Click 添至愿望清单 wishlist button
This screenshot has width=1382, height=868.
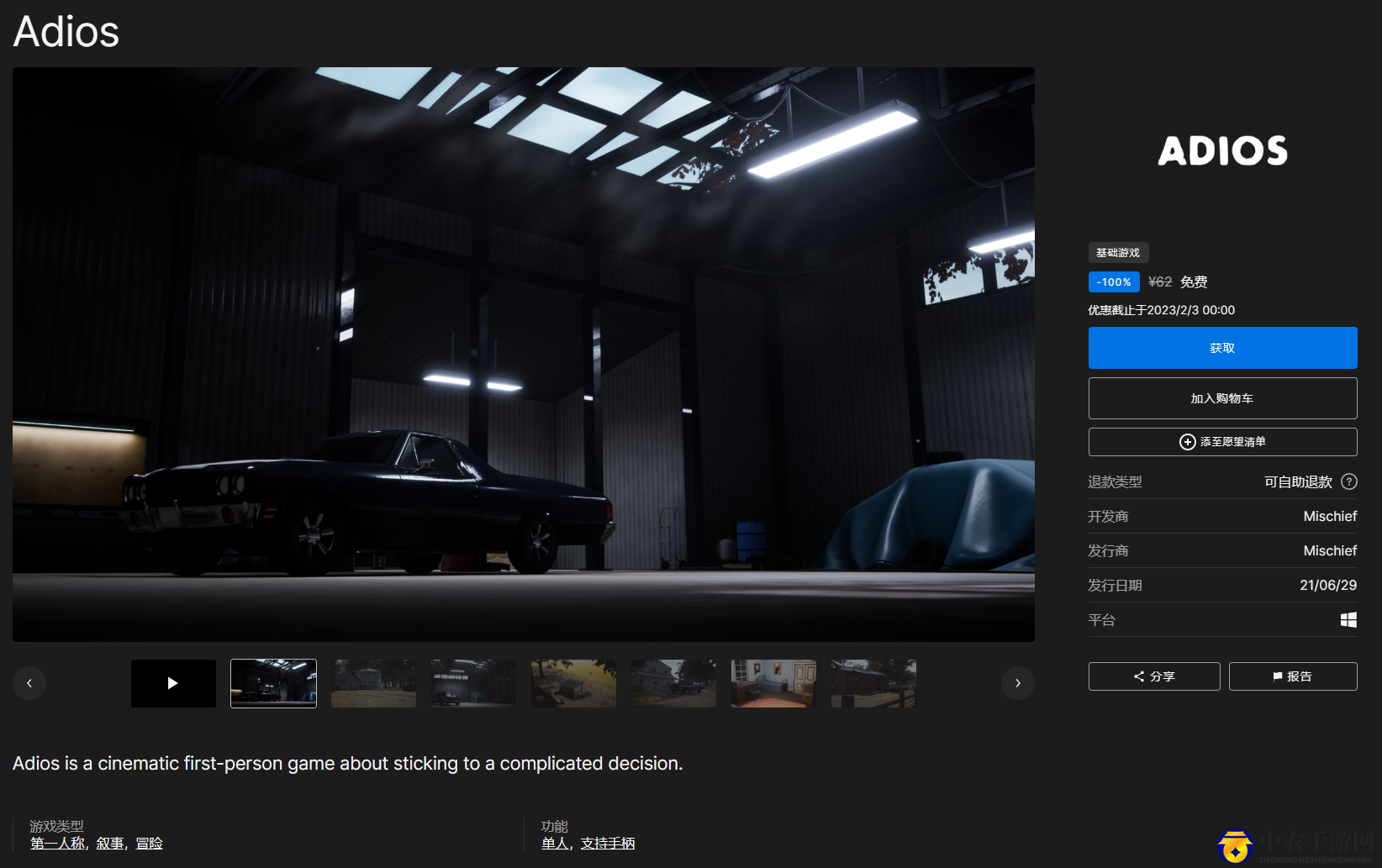click(1222, 442)
